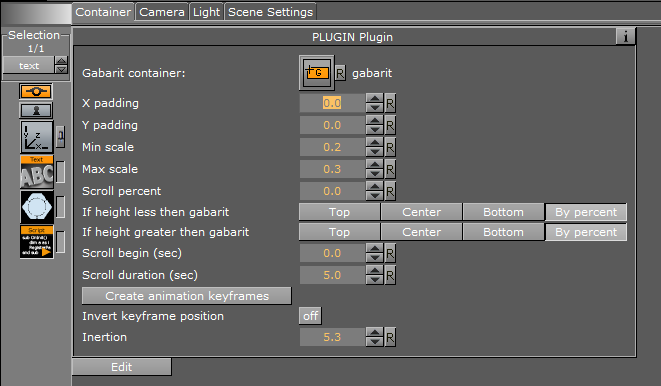This screenshot has width=661, height=386.
Task: Choose Center for height less then gabarit
Action: (421, 212)
